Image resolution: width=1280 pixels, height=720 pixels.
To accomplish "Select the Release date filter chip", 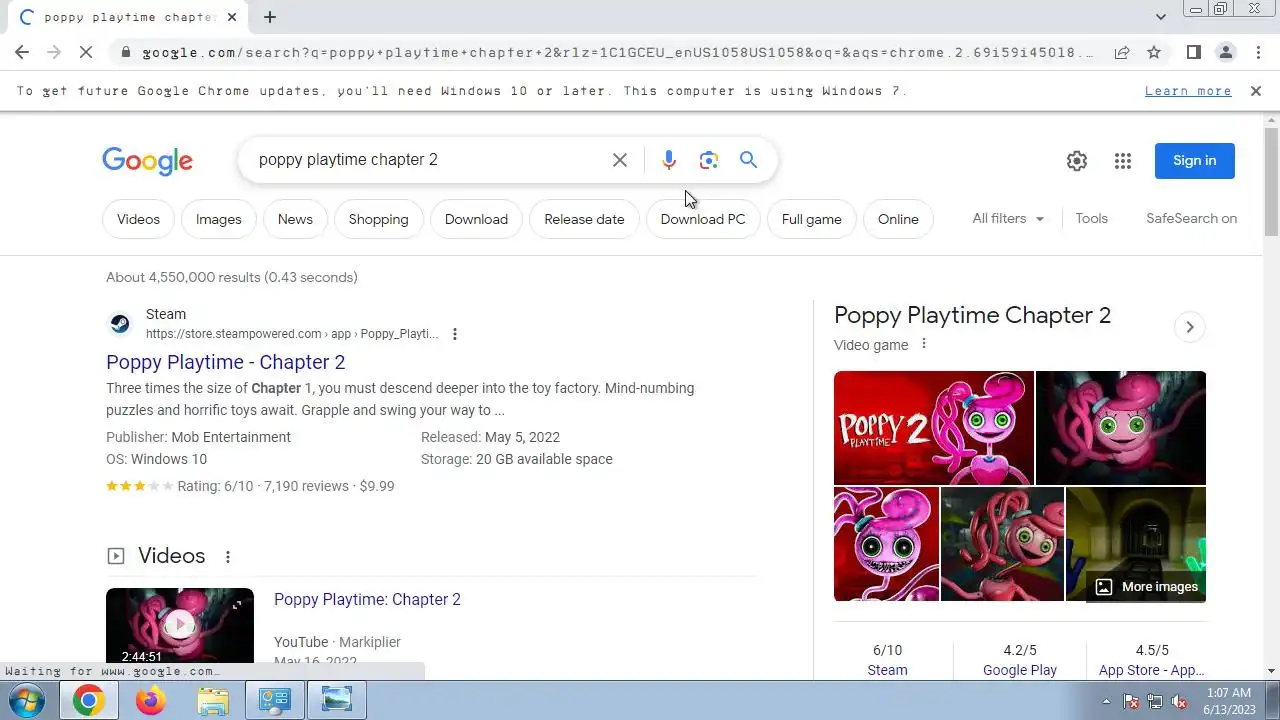I will click(584, 219).
